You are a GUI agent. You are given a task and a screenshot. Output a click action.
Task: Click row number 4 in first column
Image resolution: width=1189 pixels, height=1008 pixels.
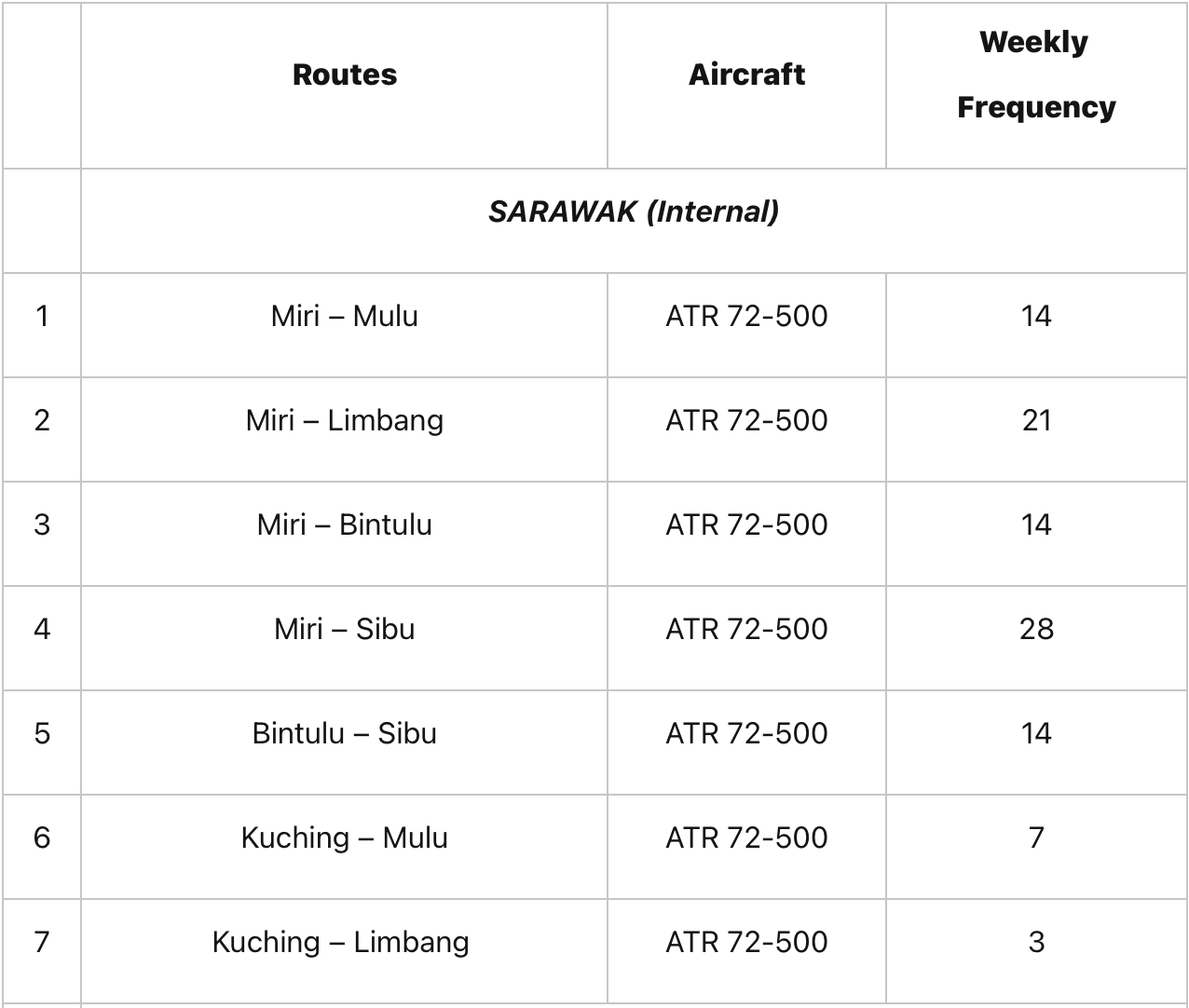[x=42, y=630]
